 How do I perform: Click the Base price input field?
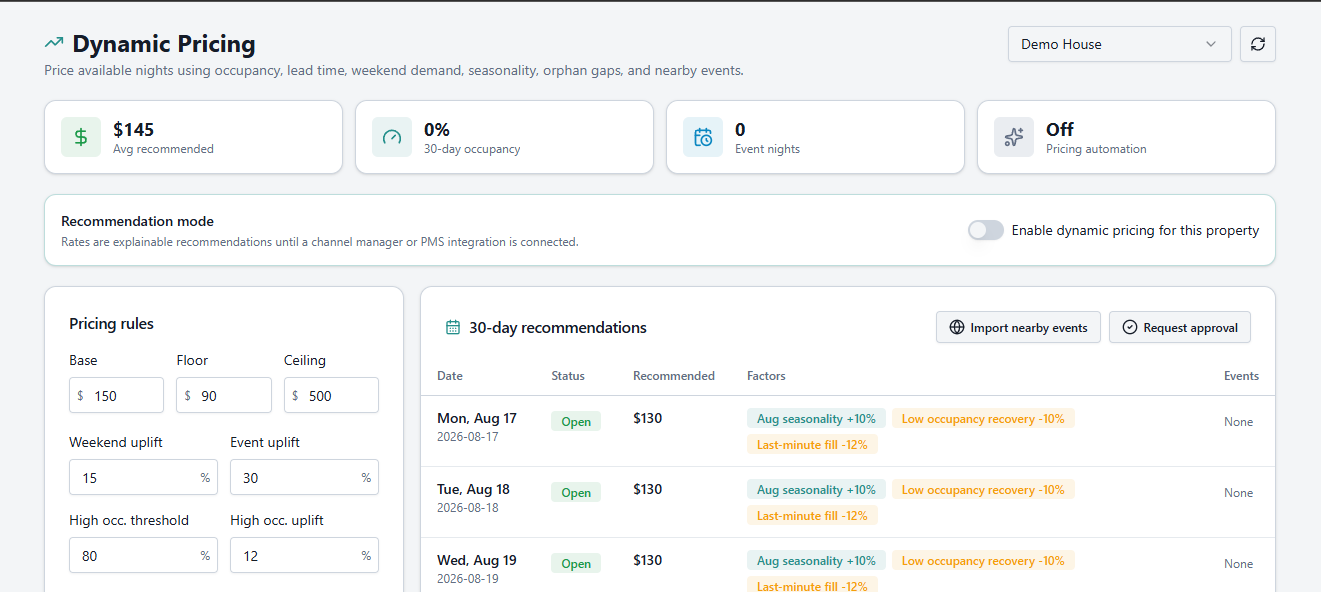(x=116, y=395)
